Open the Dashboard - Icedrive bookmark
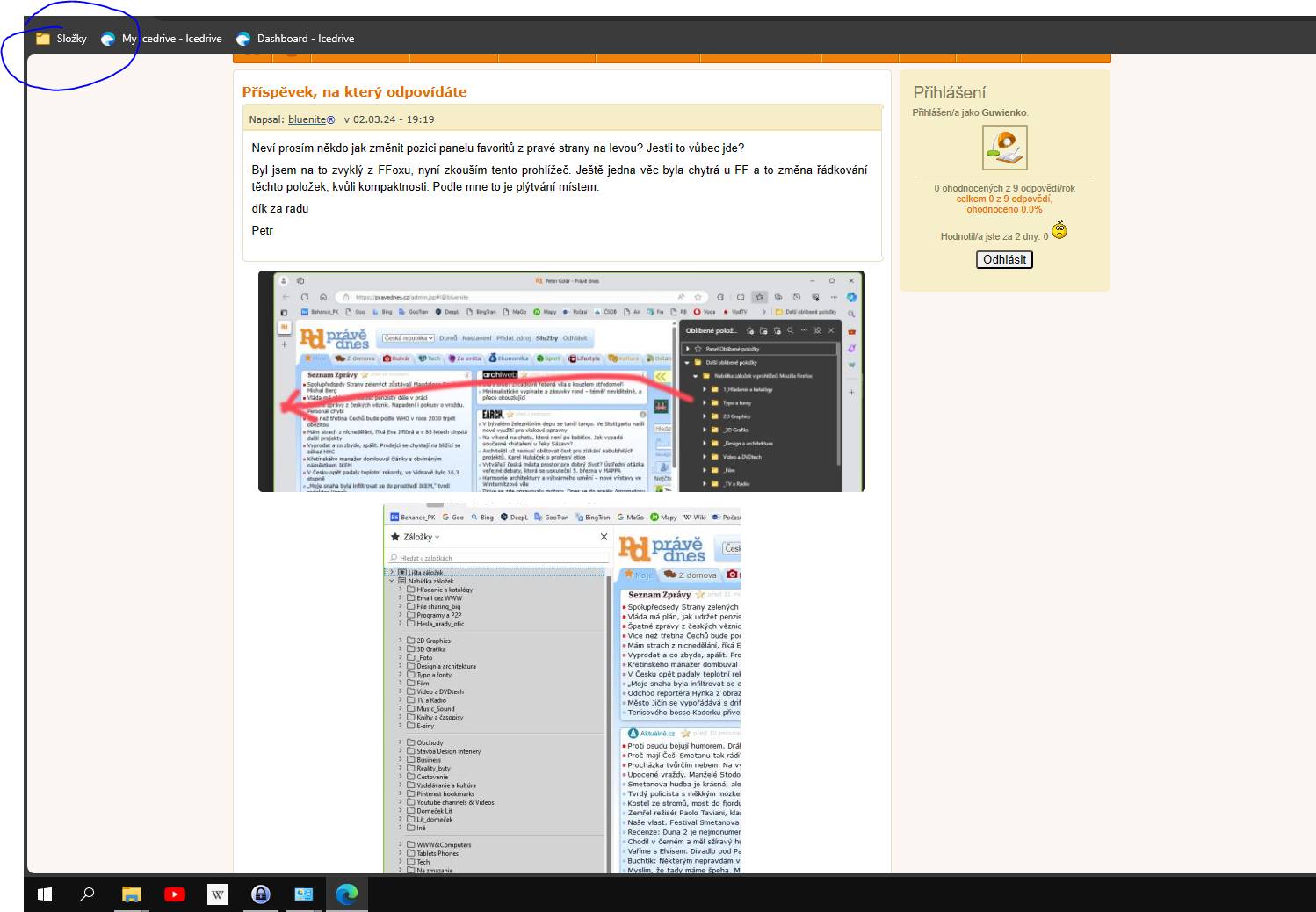This screenshot has width=1316, height=912. [x=295, y=39]
